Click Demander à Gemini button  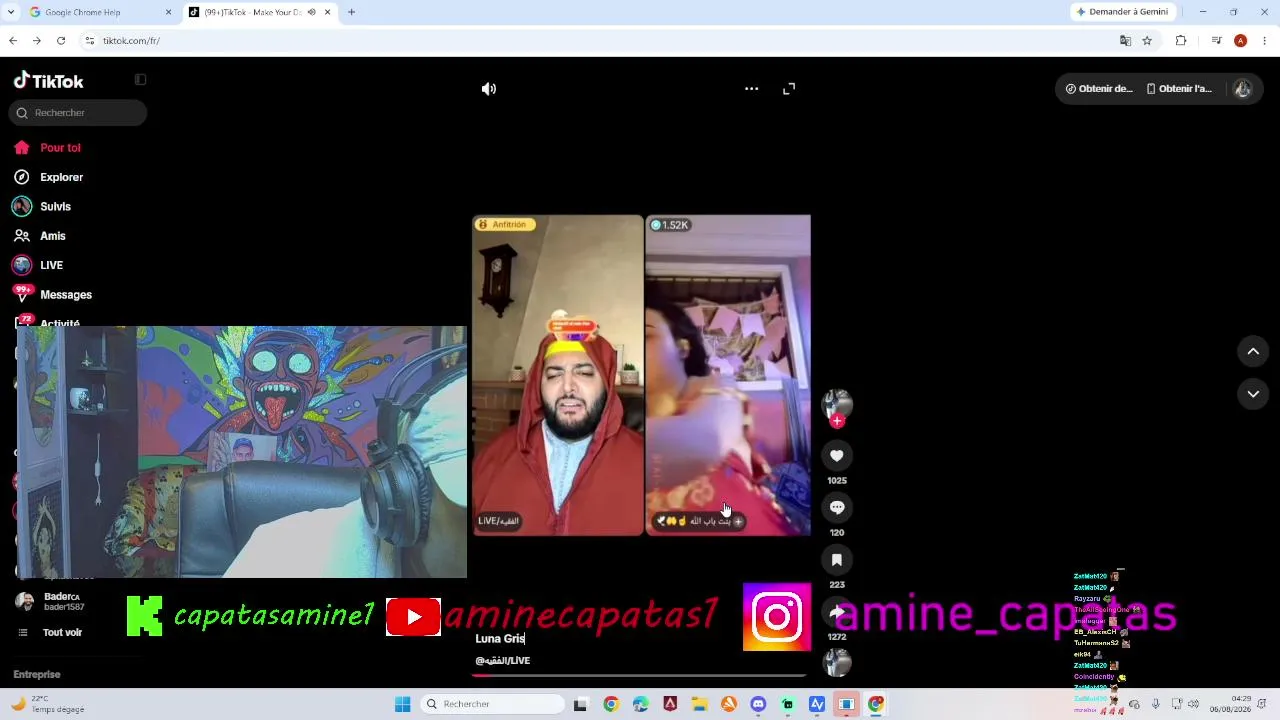pos(1122,12)
